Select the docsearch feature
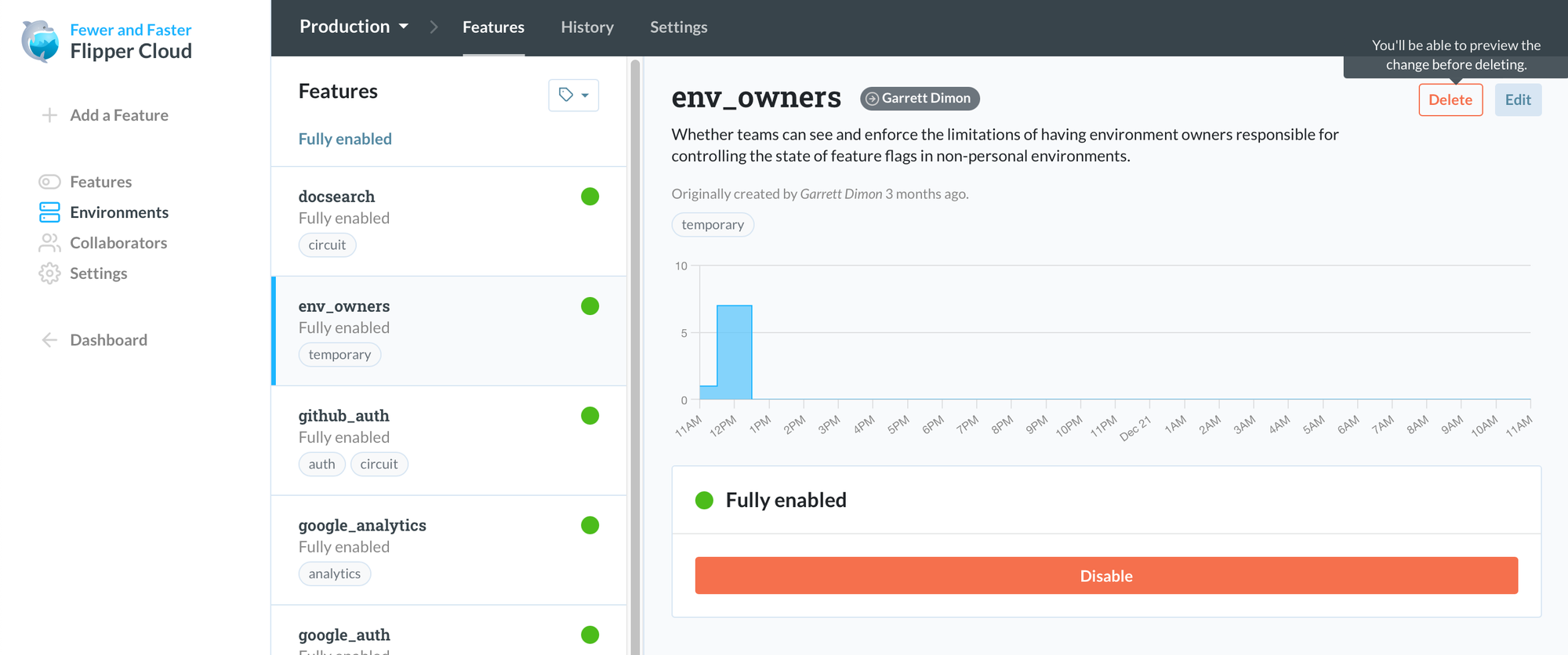 click(x=449, y=221)
